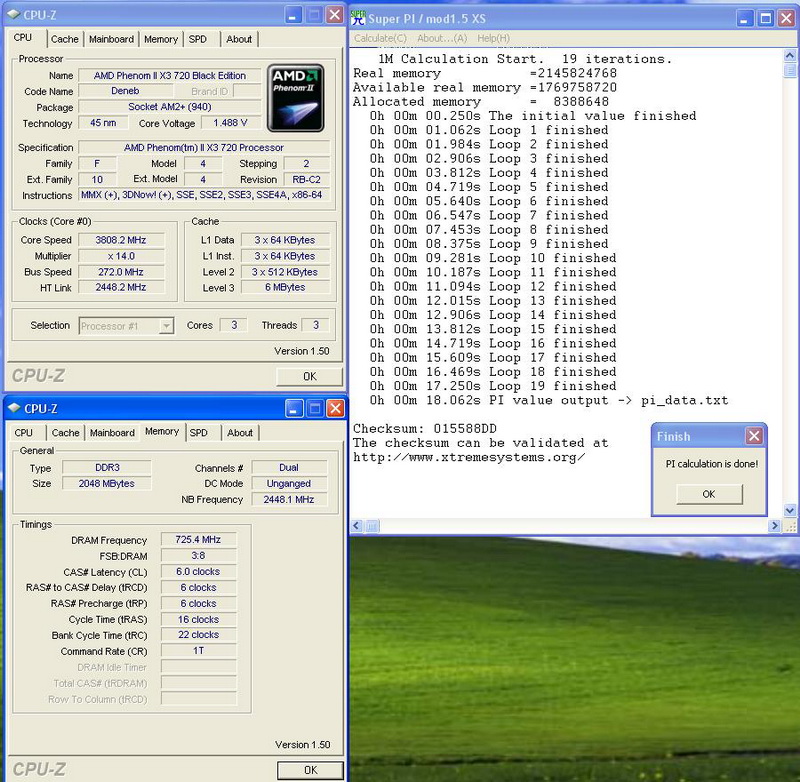Minimize the Super PI window
The height and width of the screenshot is (782, 800).
[x=744, y=19]
